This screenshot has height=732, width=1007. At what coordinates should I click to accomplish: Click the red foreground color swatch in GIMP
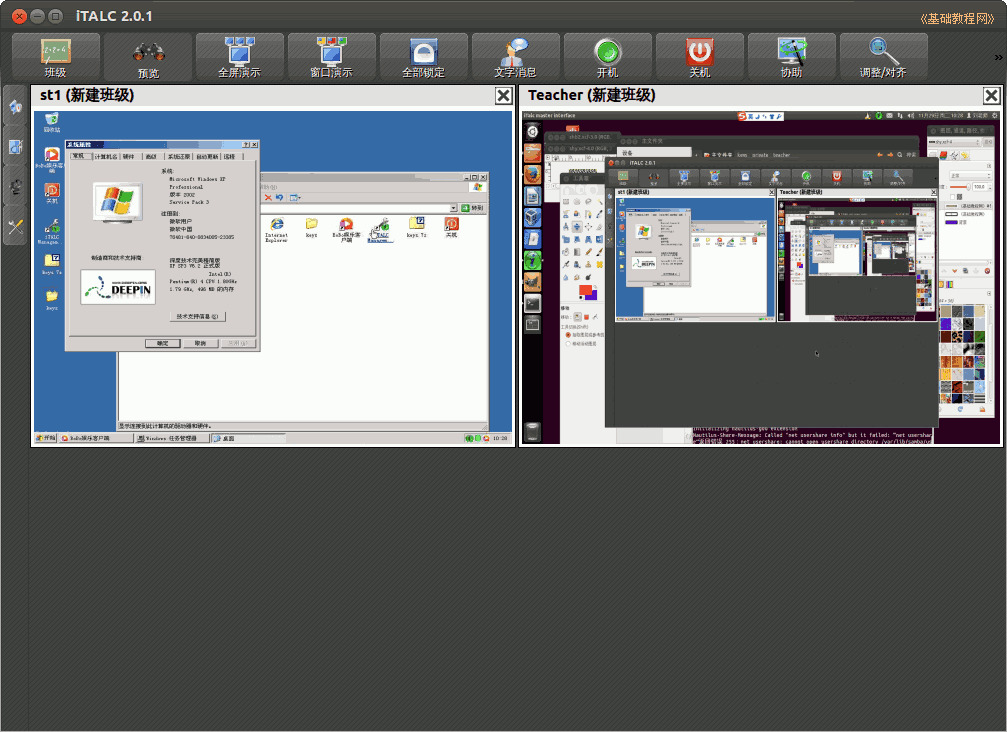pyautogui.click(x=585, y=290)
